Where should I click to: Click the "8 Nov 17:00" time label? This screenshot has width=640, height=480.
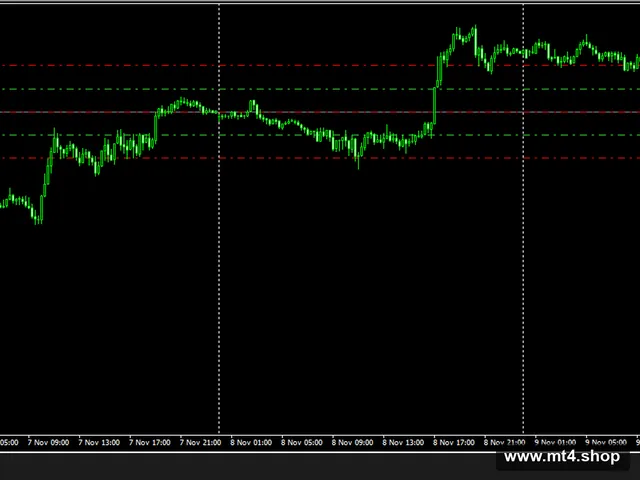pyautogui.click(x=454, y=442)
